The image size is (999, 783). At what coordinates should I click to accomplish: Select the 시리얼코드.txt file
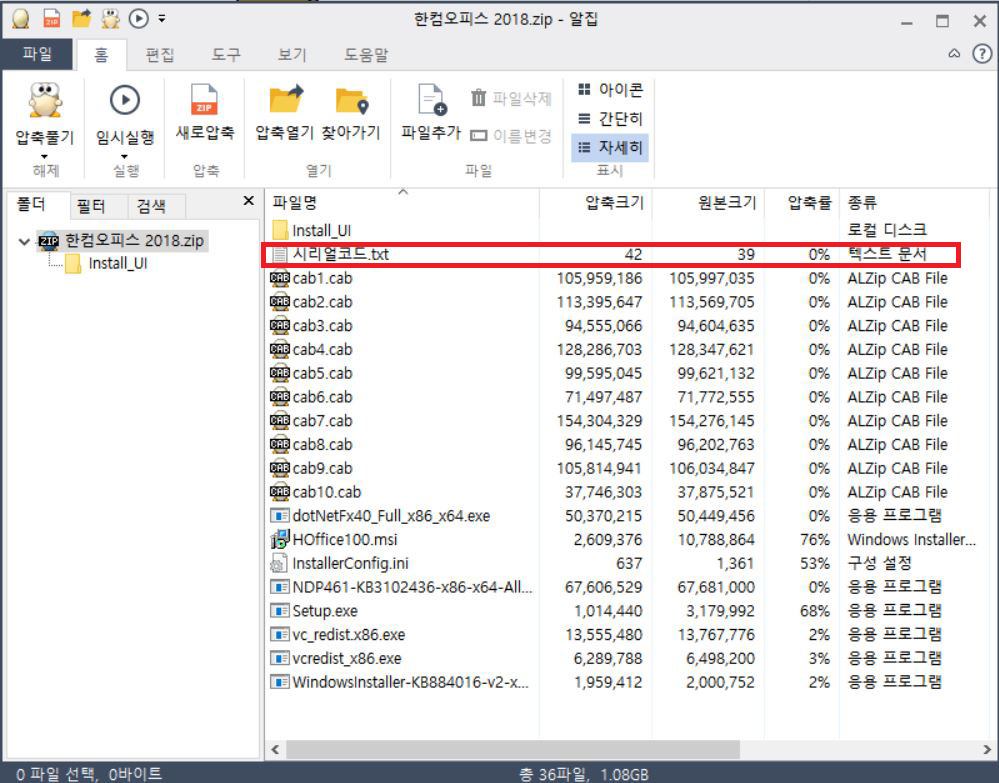pos(331,254)
